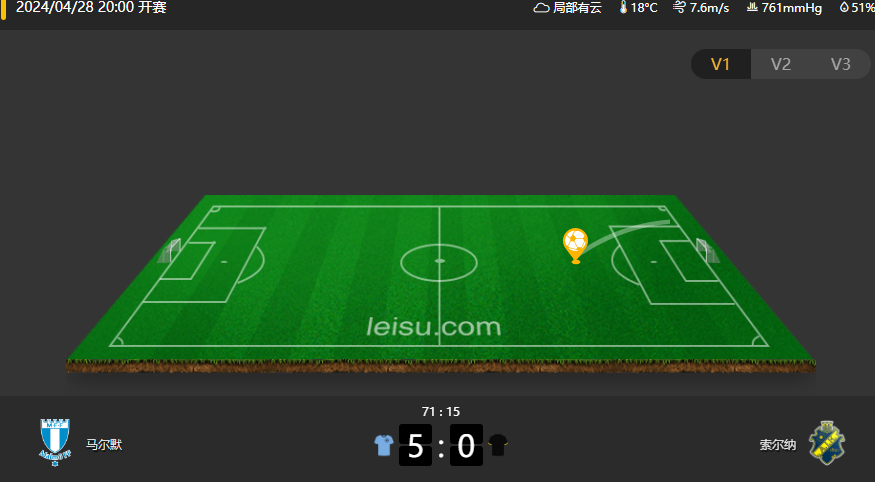Switch to the V3 pitch view

pos(840,64)
